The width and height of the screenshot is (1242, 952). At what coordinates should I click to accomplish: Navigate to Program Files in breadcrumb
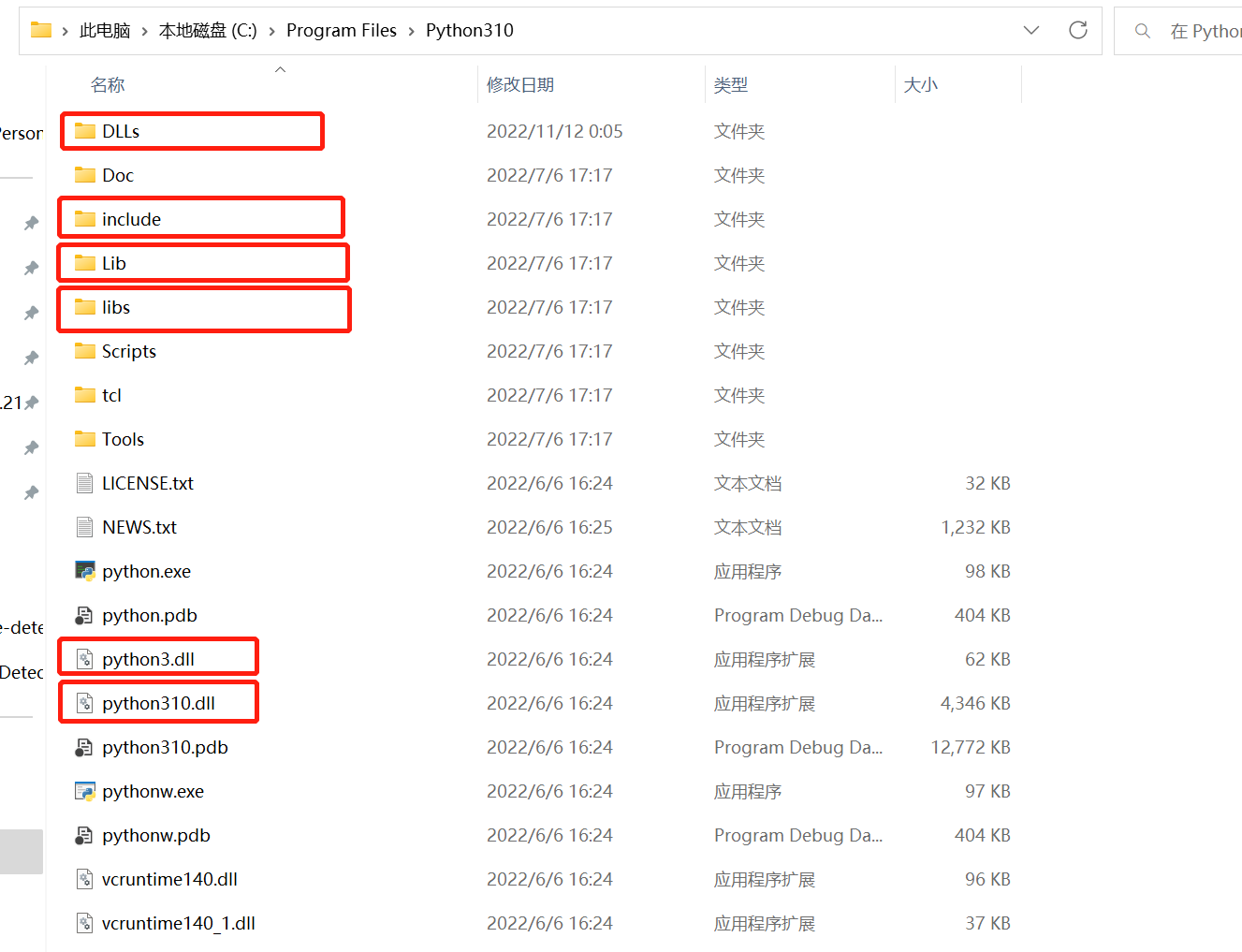(341, 31)
